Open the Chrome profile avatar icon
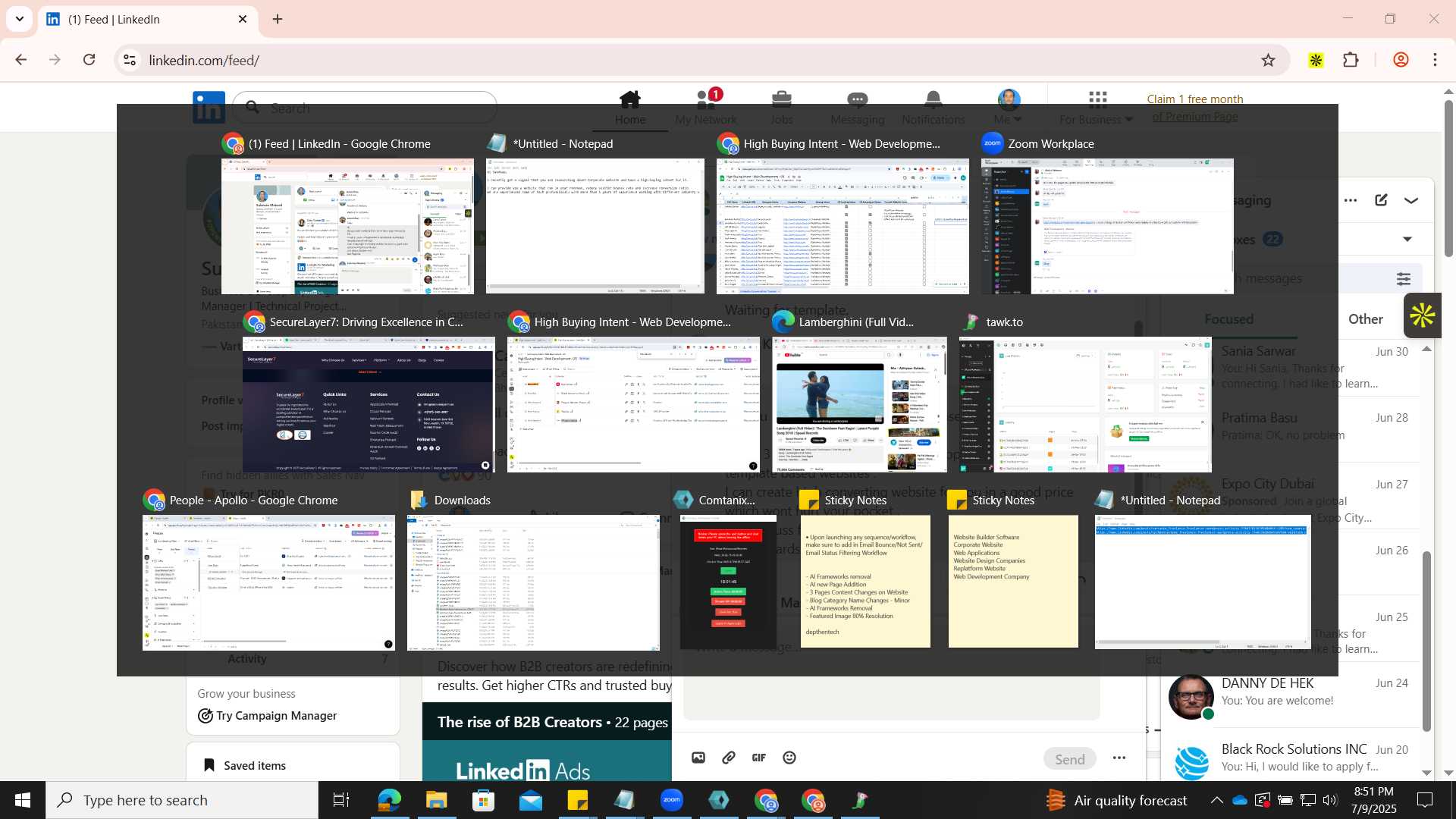The width and height of the screenshot is (1456, 819). 1401,60
